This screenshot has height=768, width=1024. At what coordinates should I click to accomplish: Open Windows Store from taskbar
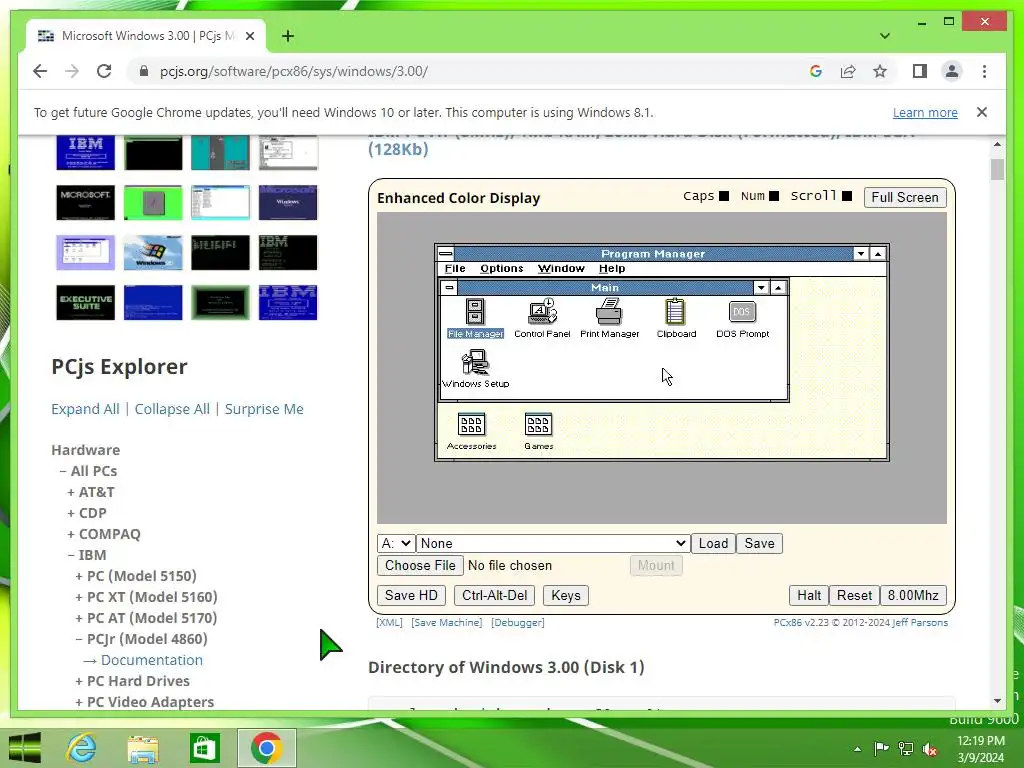(x=204, y=748)
